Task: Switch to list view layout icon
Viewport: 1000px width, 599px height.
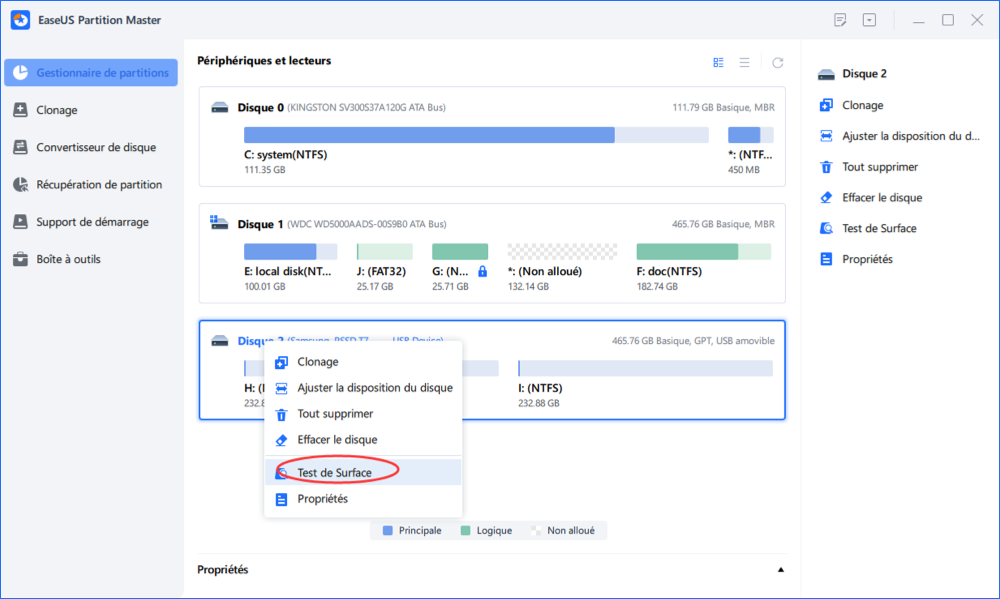Action: tap(744, 62)
